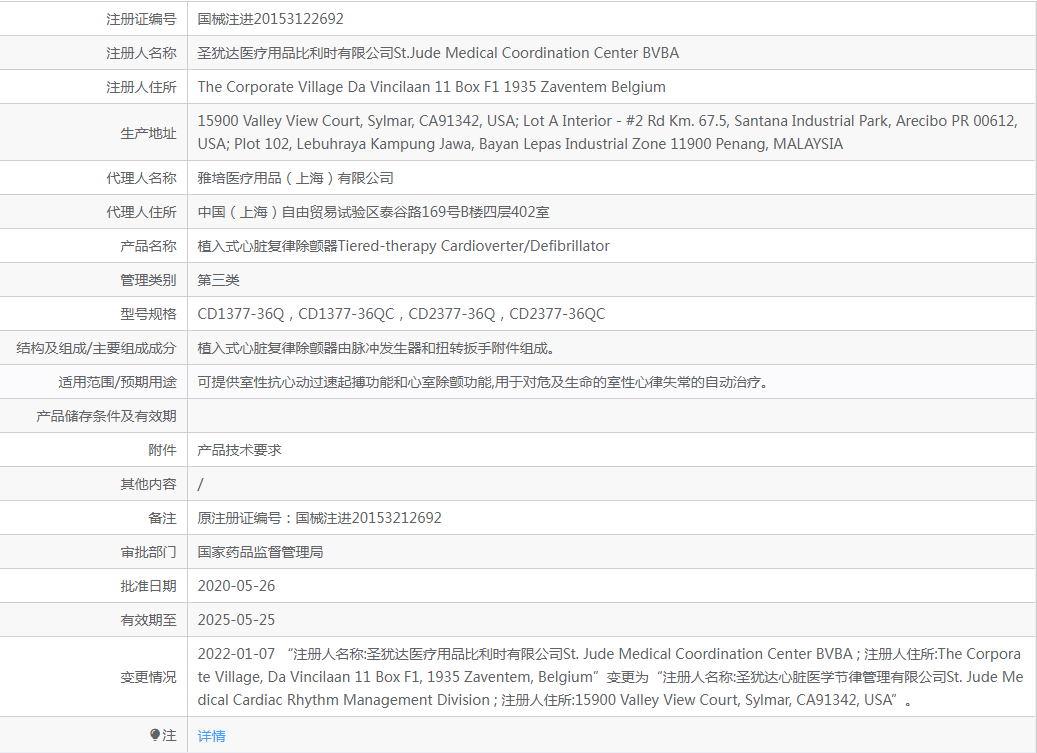The width and height of the screenshot is (1037, 753).
Task: Click the 批准日期 label
Action: click(x=148, y=586)
